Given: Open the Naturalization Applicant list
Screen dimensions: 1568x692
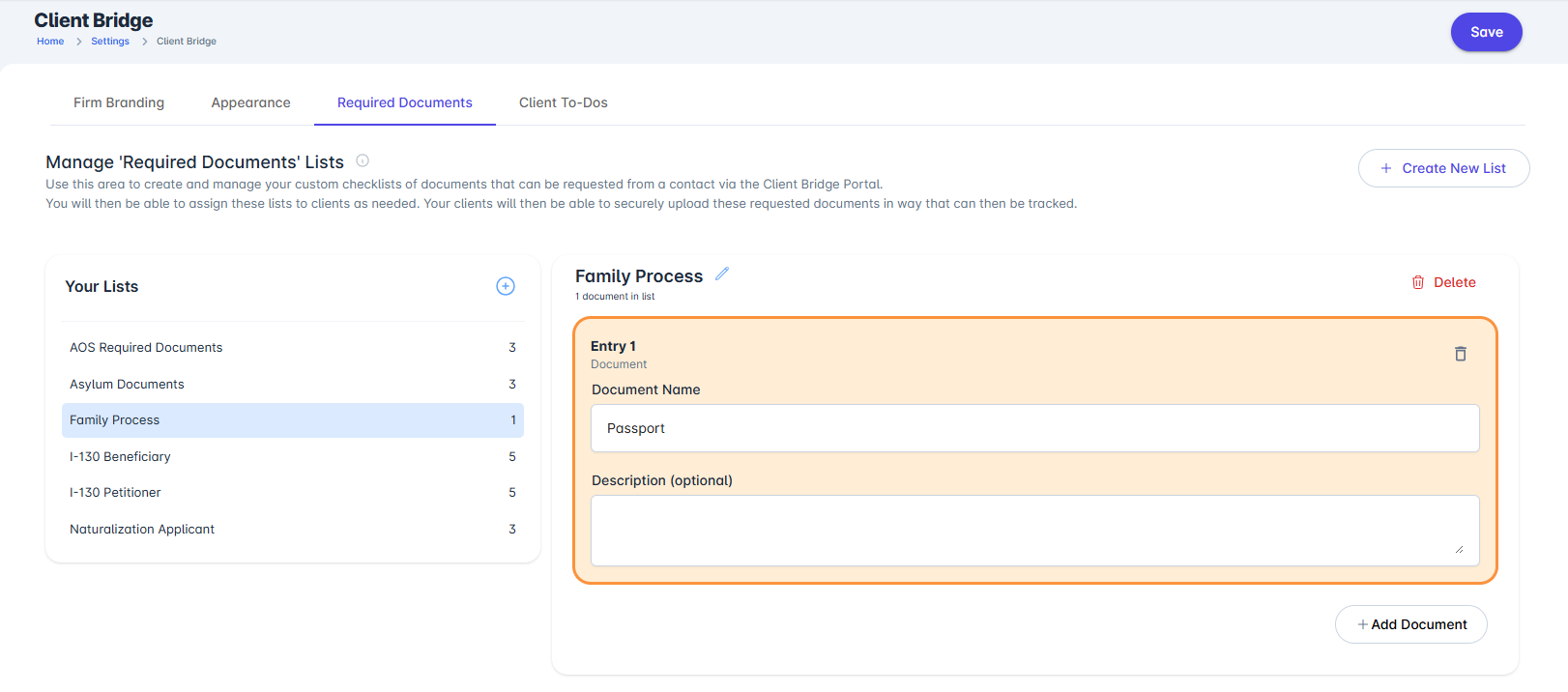Looking at the screenshot, I should click(x=142, y=530).
